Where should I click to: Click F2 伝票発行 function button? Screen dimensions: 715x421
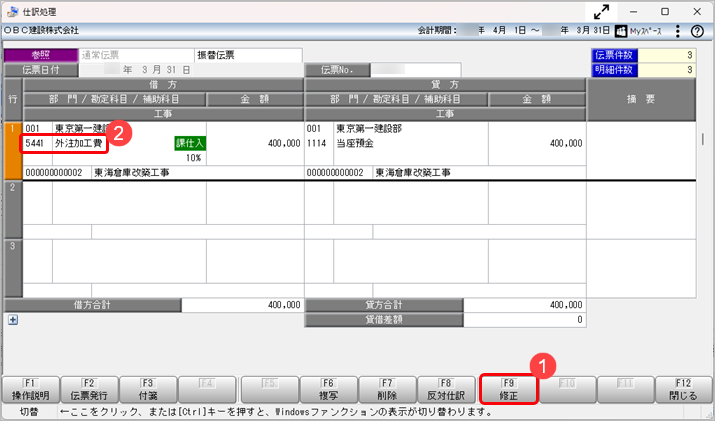89,390
